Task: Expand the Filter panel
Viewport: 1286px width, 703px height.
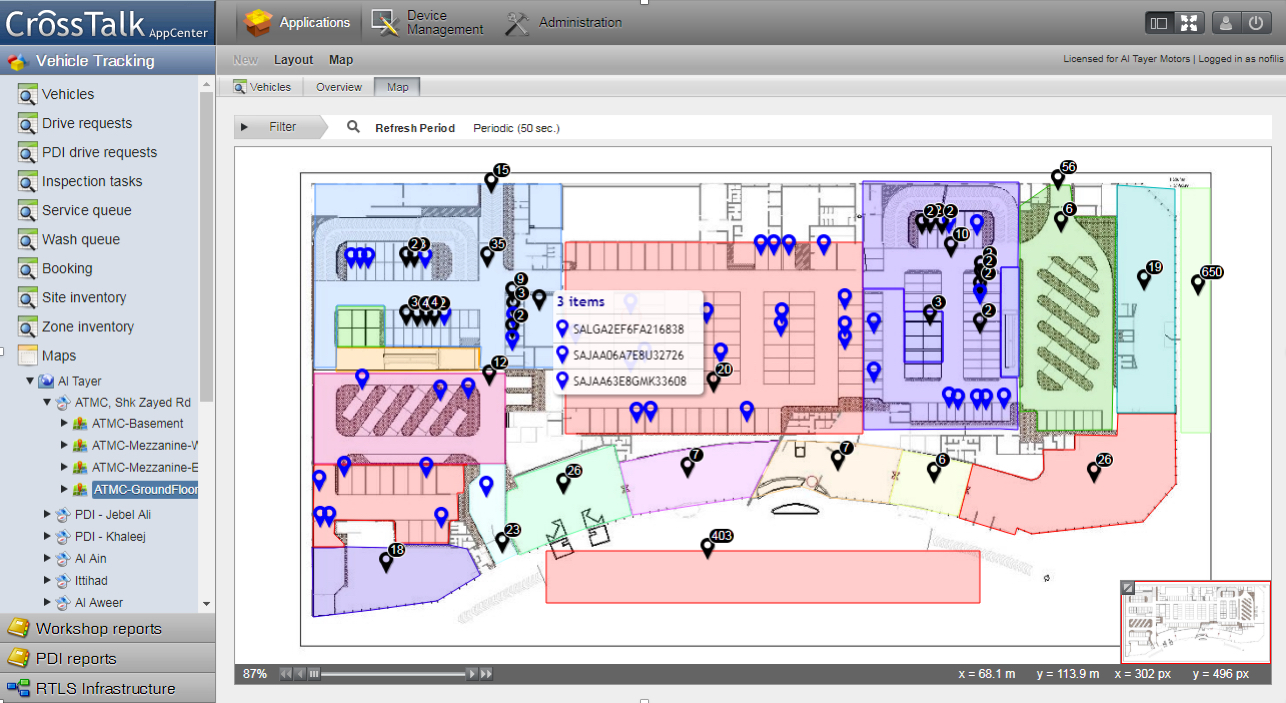Action: pos(280,127)
